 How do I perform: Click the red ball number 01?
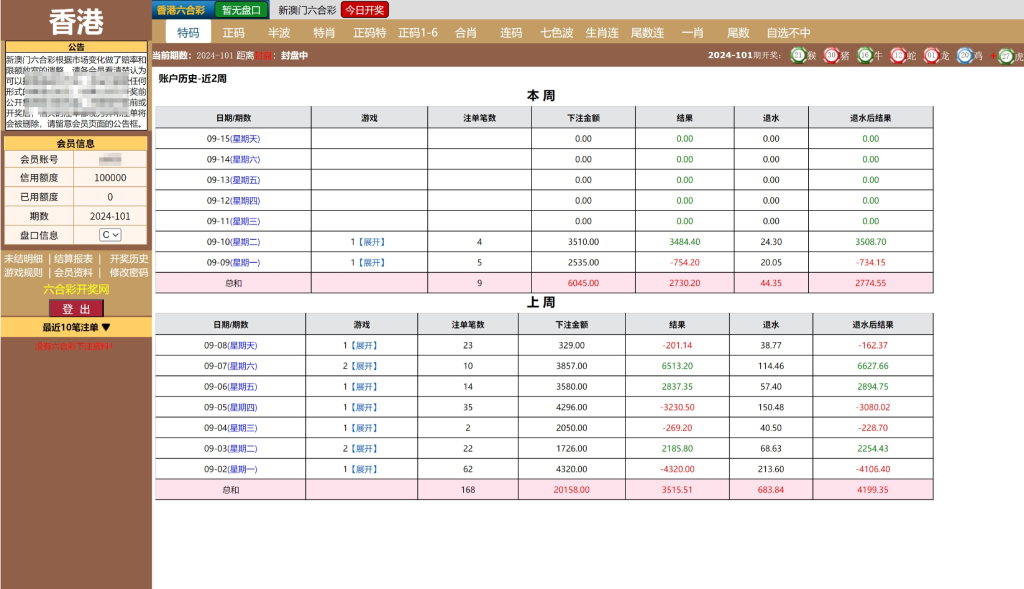[x=931, y=56]
